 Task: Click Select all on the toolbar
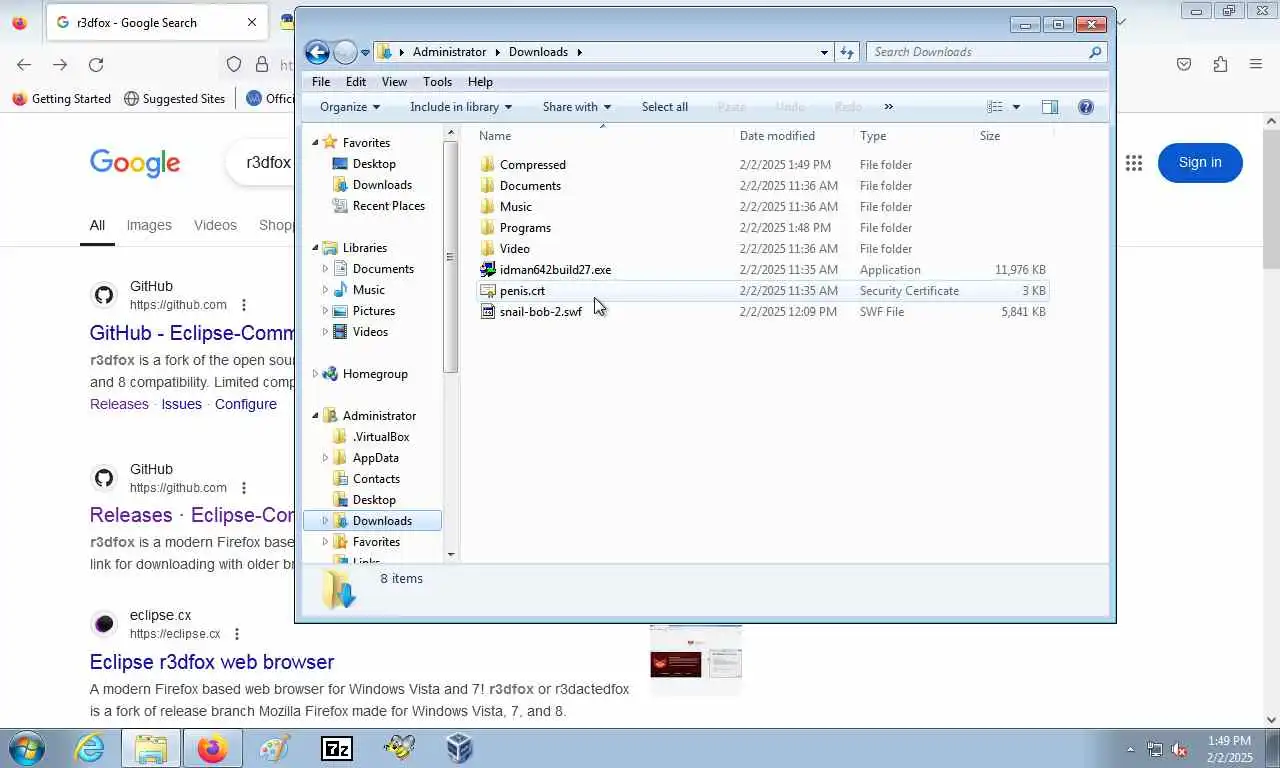(665, 107)
